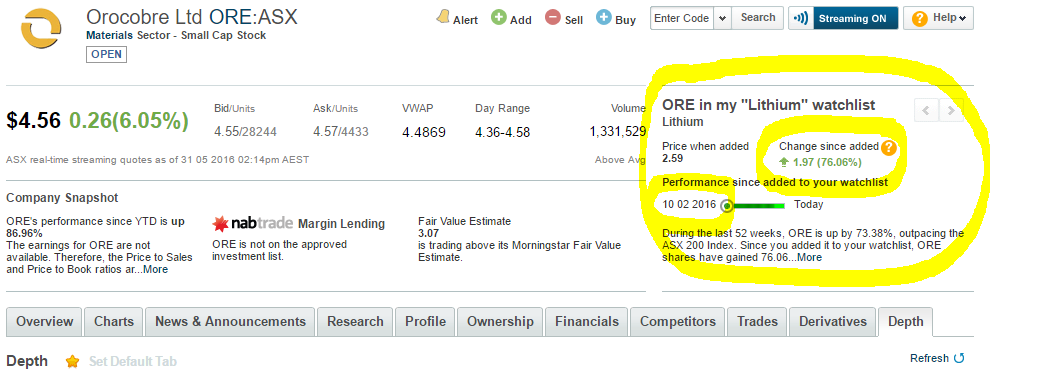Click the Volume value 1,331,529
The width and height of the screenshot is (1044, 371).
click(x=618, y=132)
